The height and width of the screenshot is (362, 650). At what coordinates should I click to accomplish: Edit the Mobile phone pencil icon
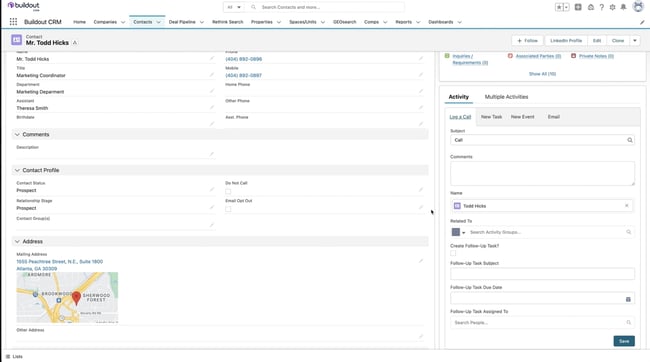(x=421, y=75)
